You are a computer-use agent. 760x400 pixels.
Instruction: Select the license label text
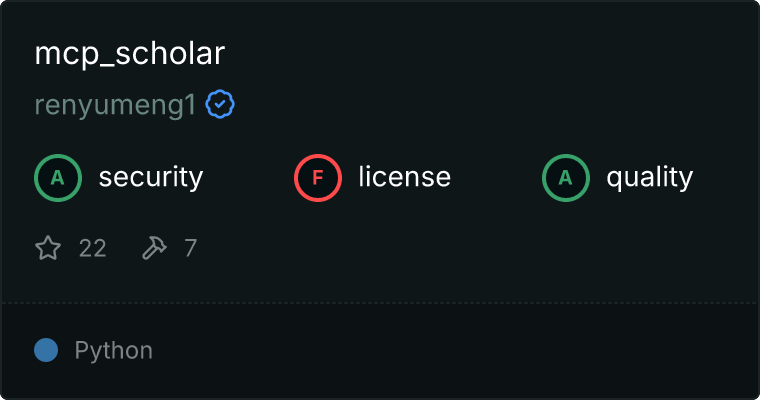pos(405,176)
